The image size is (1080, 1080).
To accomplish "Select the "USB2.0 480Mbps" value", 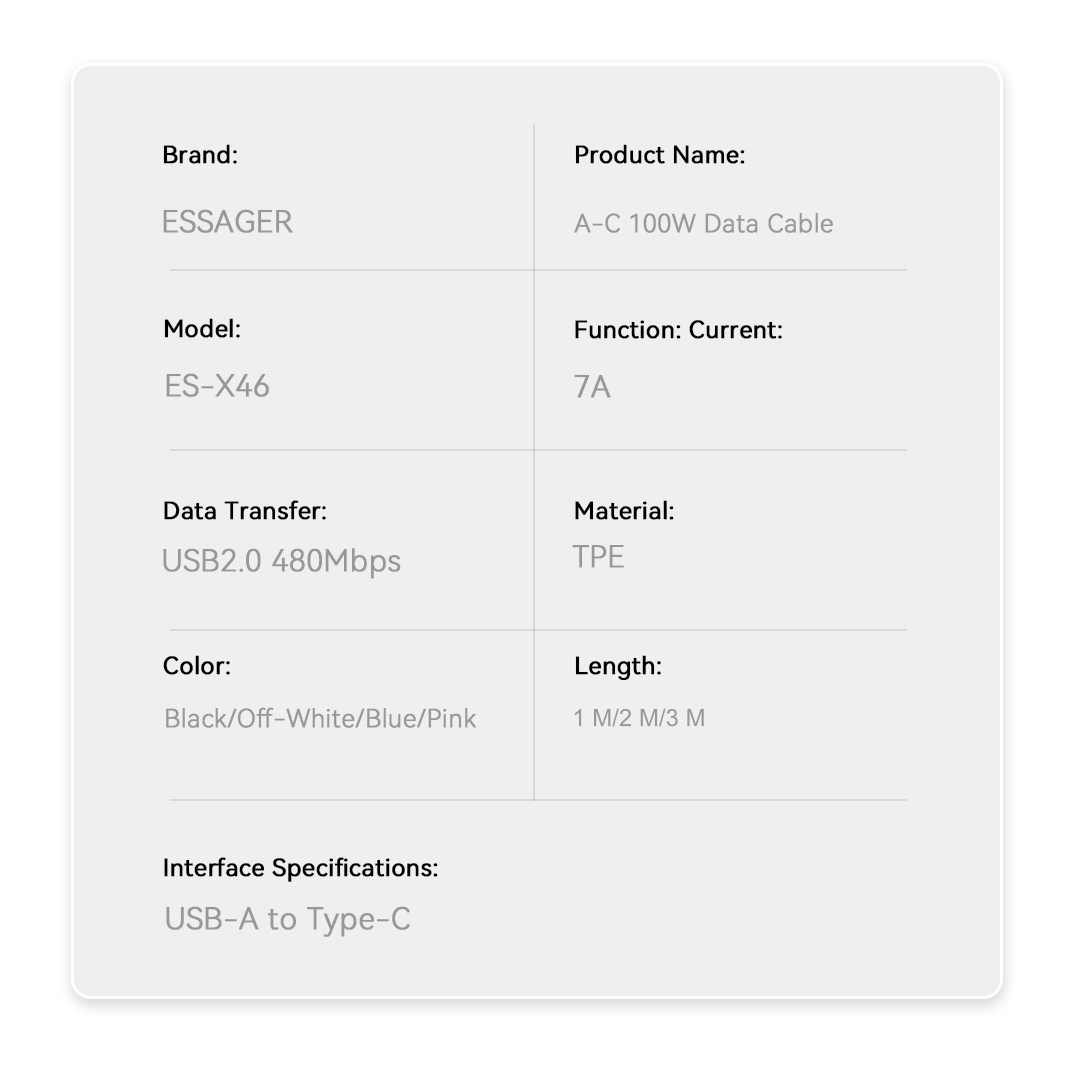I will tap(281, 561).
